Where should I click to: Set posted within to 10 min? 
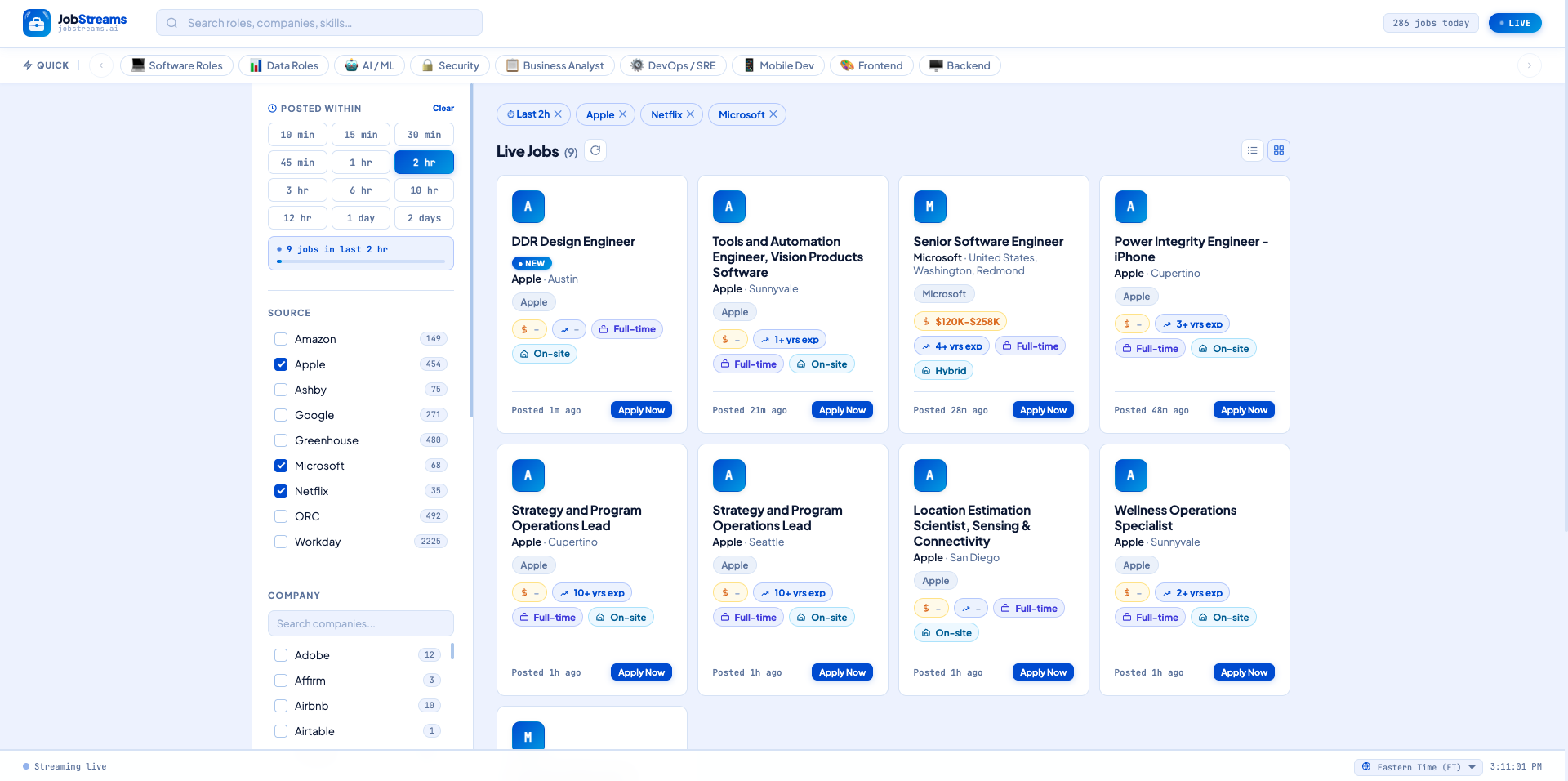pyautogui.click(x=297, y=135)
